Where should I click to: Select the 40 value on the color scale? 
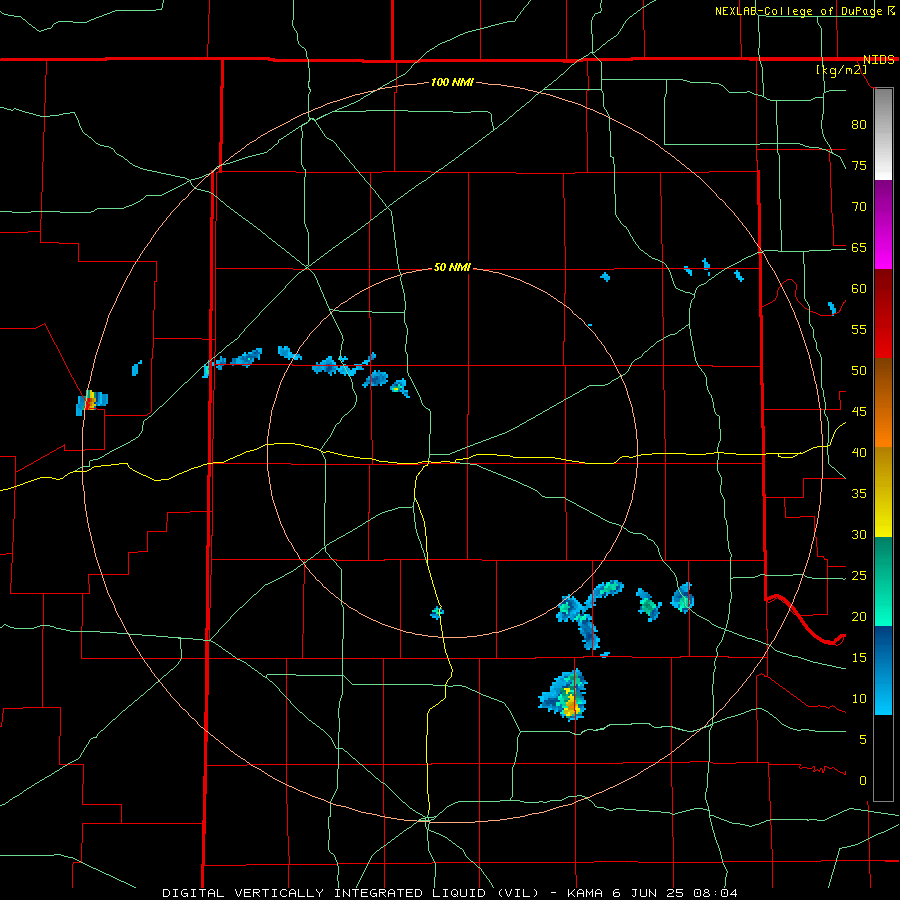859,452
